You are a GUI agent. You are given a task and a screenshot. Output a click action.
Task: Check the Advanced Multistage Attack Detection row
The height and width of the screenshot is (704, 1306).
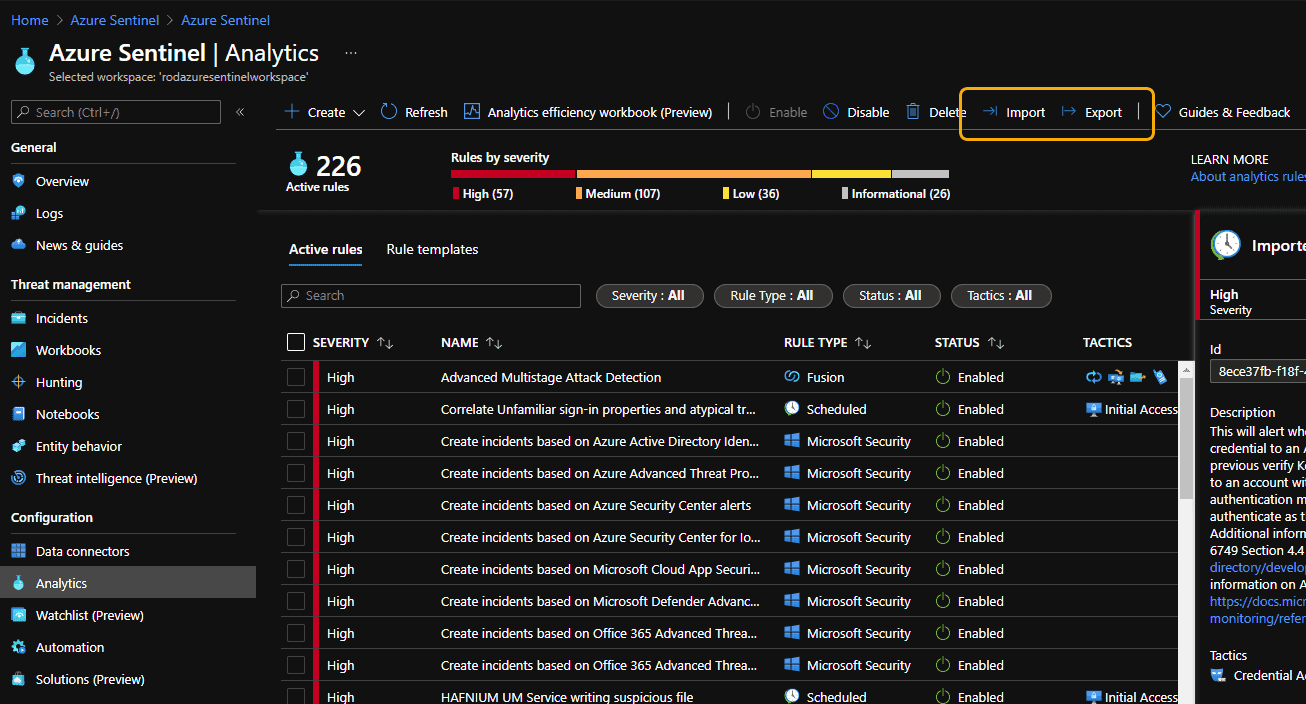pos(296,377)
